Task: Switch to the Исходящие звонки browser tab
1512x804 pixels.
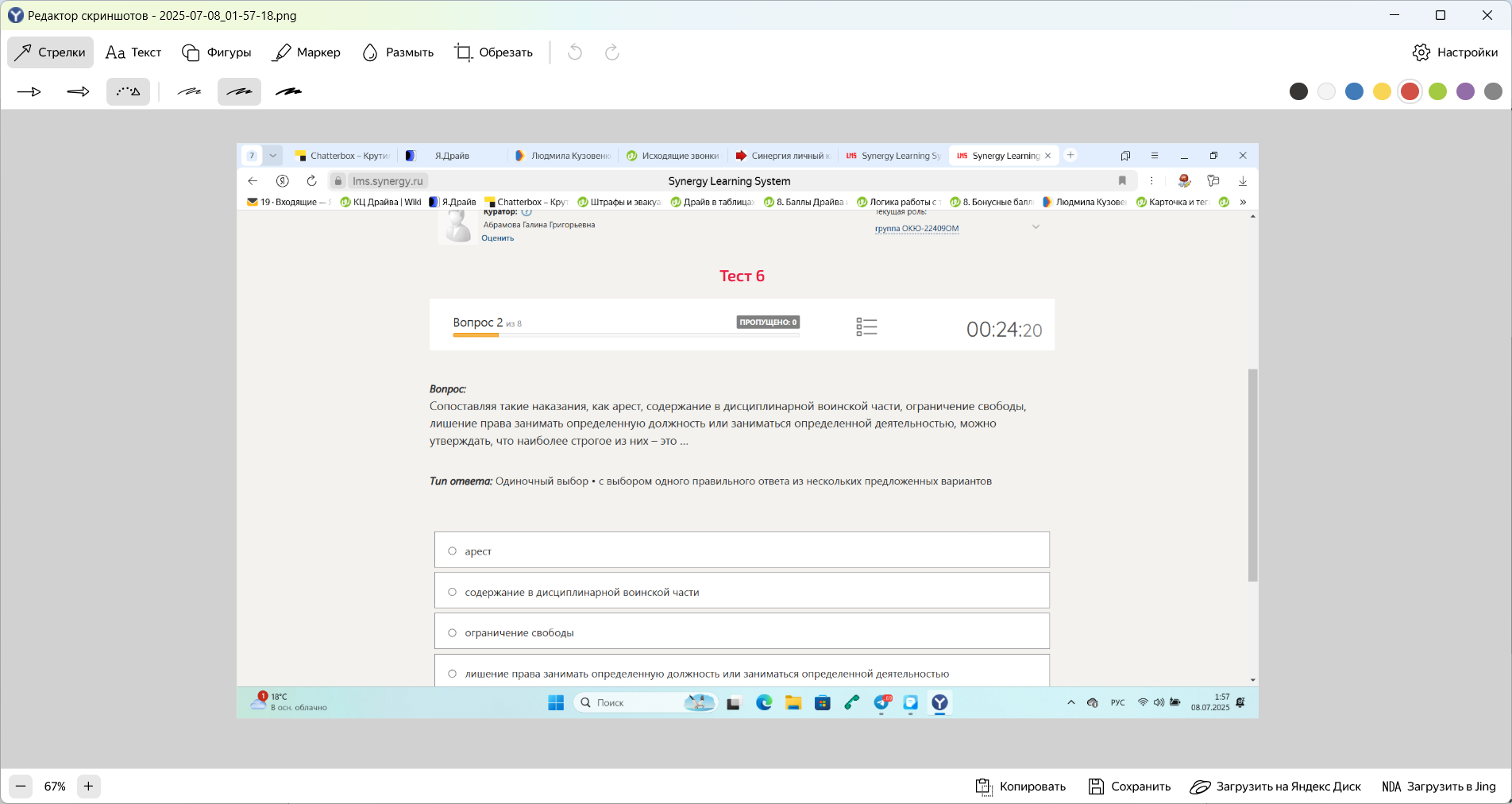Action: point(673,156)
